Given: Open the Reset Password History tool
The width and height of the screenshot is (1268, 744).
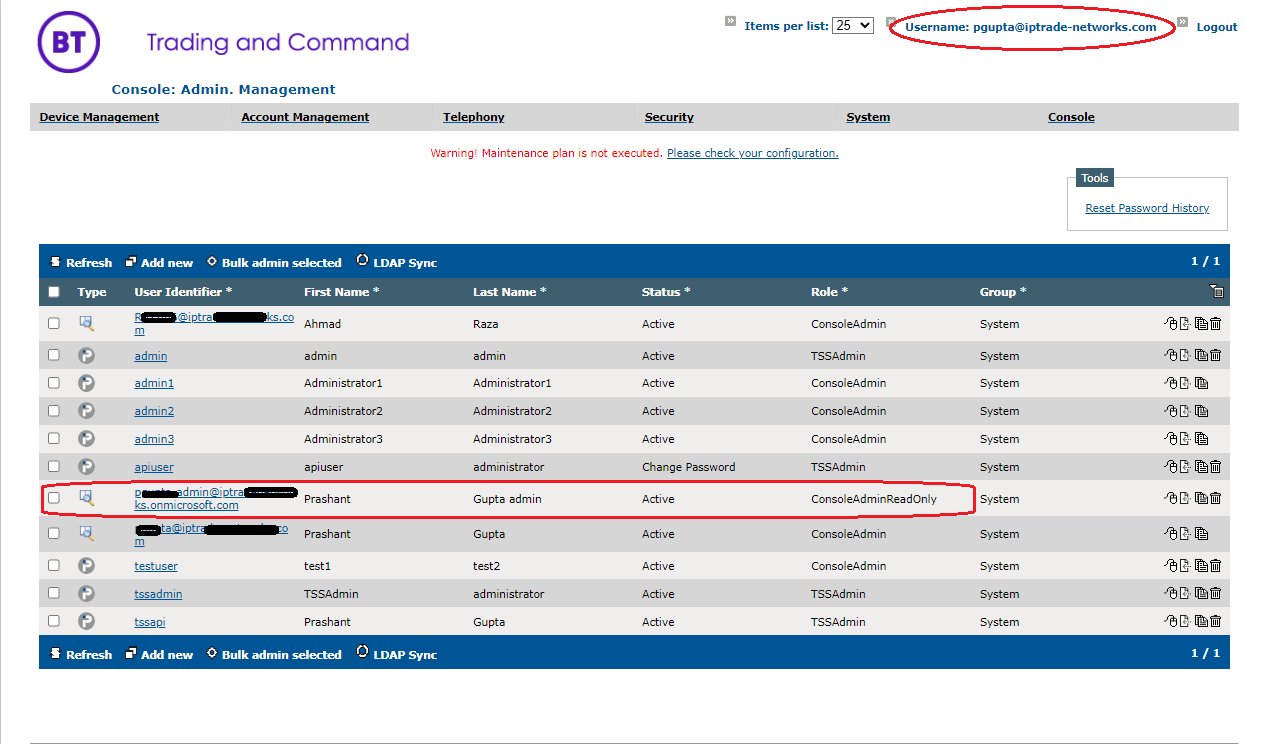Looking at the screenshot, I should [1147, 208].
